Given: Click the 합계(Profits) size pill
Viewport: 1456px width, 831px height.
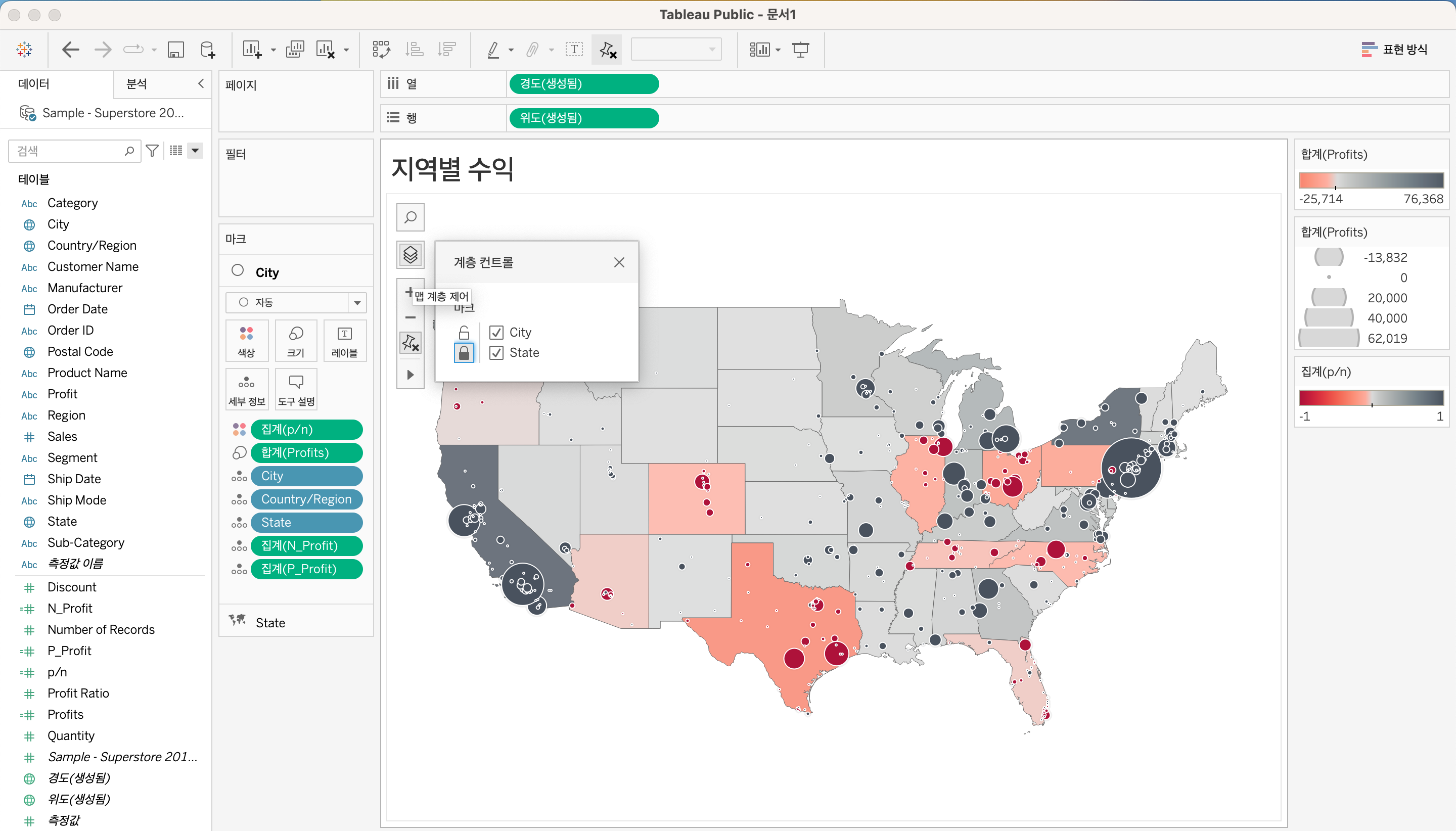Looking at the screenshot, I should point(306,452).
